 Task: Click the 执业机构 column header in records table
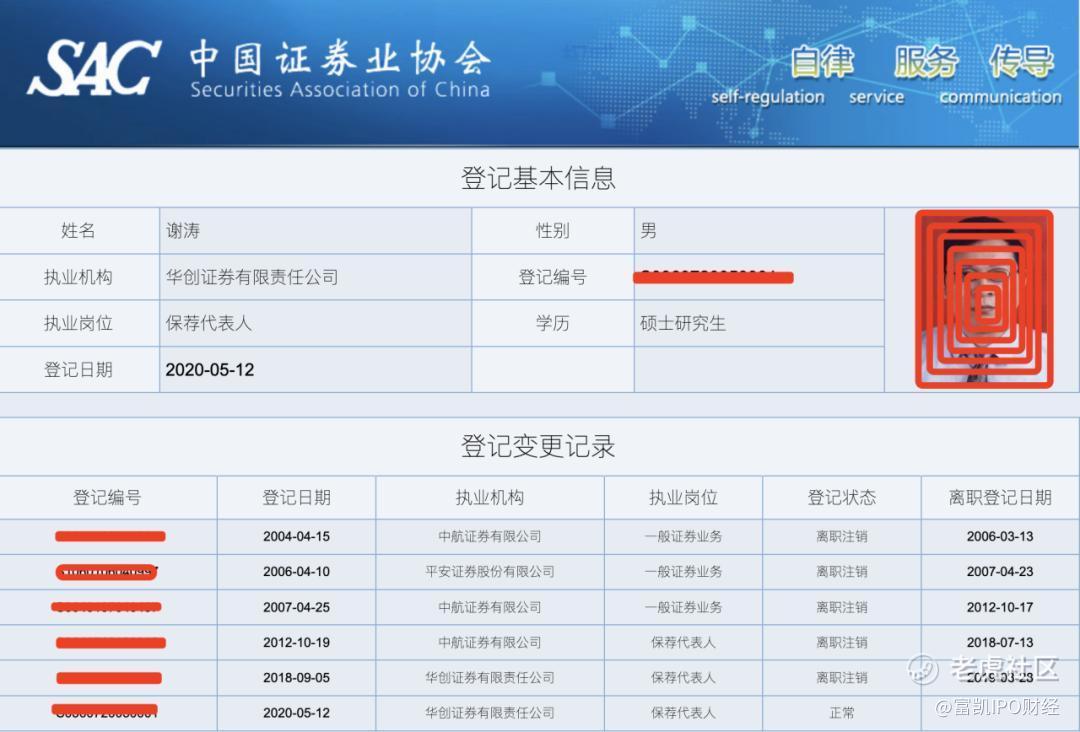coord(490,497)
